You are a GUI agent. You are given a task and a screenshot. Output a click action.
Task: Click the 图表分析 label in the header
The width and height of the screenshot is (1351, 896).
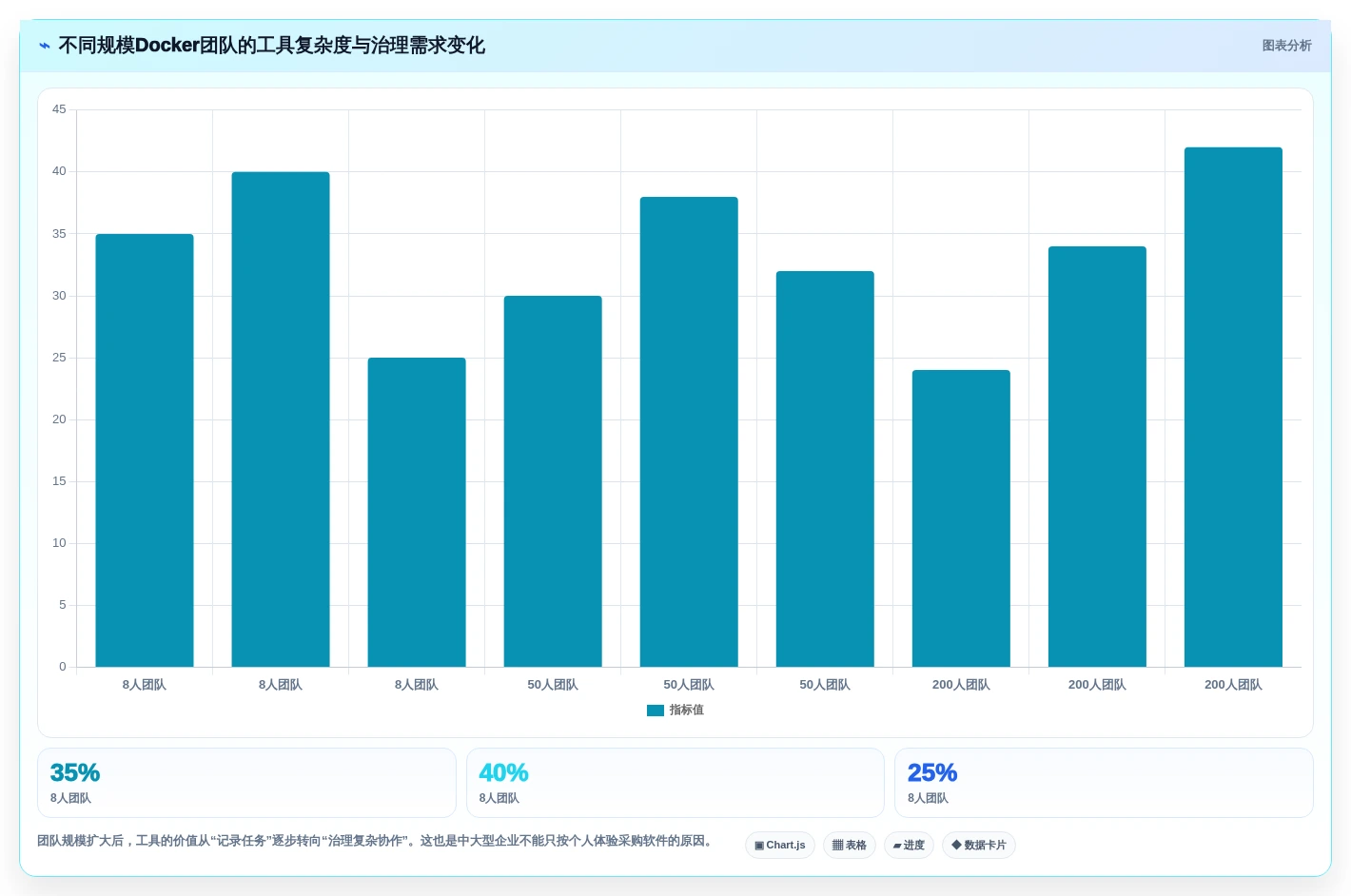tap(1286, 46)
